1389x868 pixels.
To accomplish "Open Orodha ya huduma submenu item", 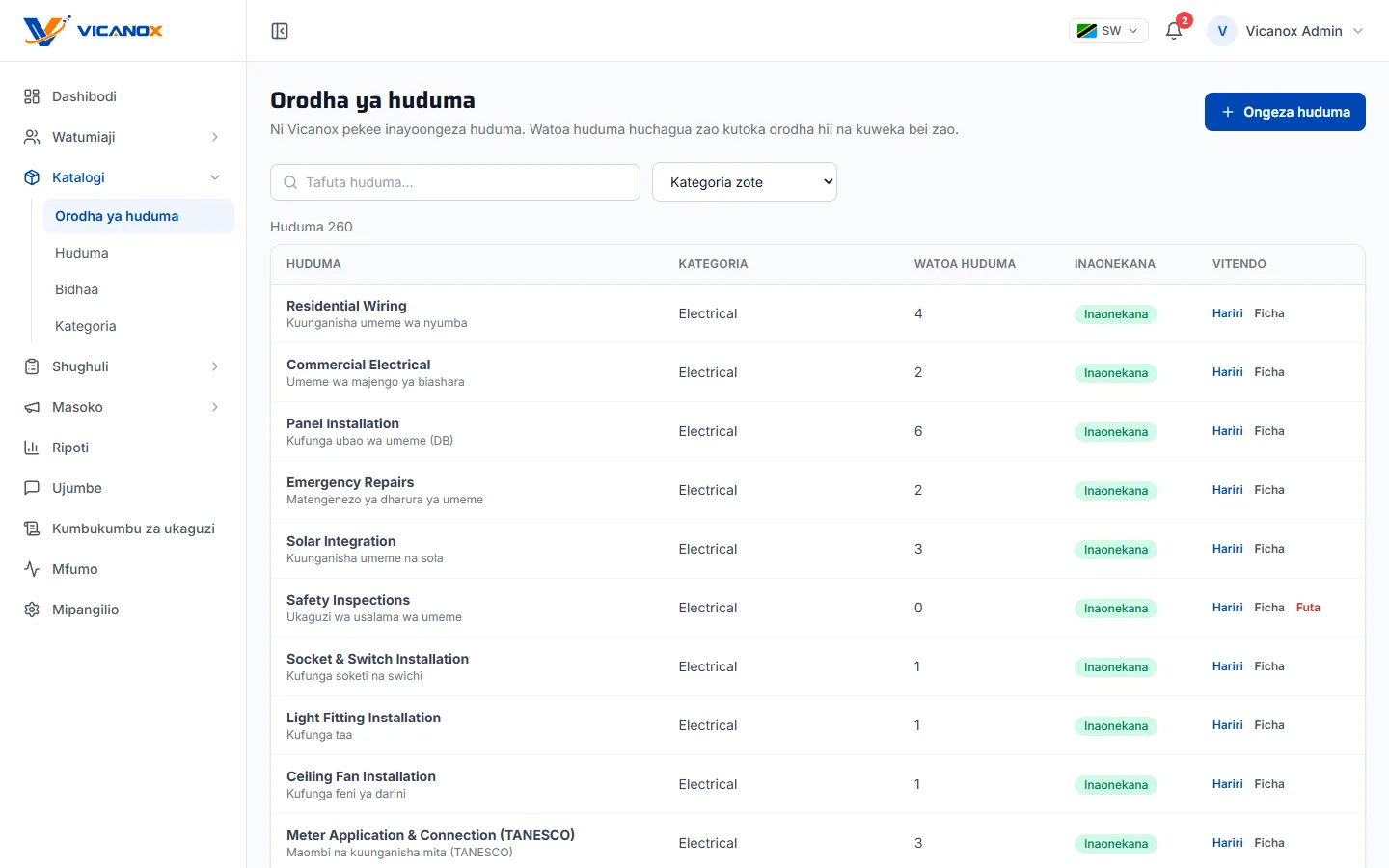I will (139, 216).
